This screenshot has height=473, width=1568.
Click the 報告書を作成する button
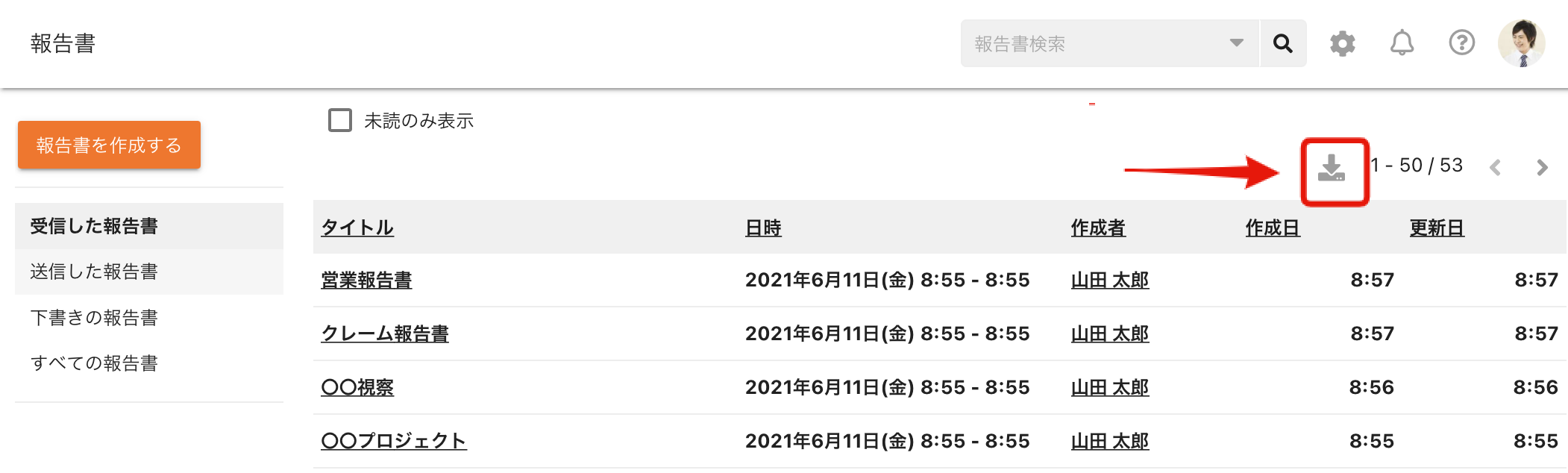[109, 145]
